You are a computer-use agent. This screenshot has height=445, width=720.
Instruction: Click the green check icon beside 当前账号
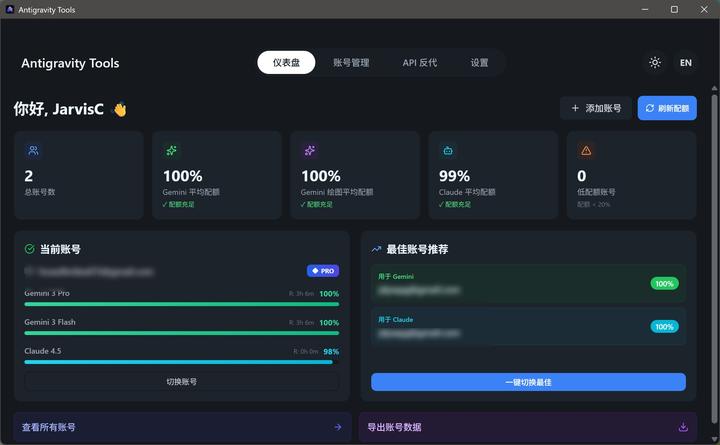tap(30, 249)
